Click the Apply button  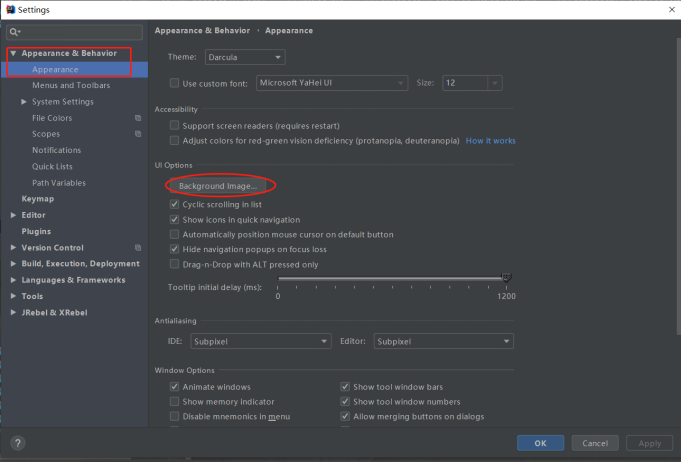coord(649,443)
